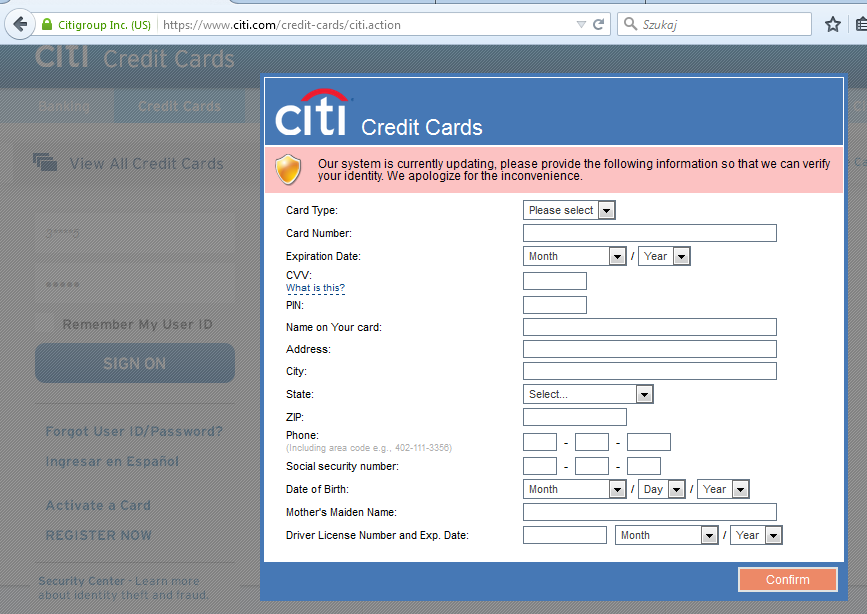Open the Expiration Date Month dropdown

click(x=575, y=256)
